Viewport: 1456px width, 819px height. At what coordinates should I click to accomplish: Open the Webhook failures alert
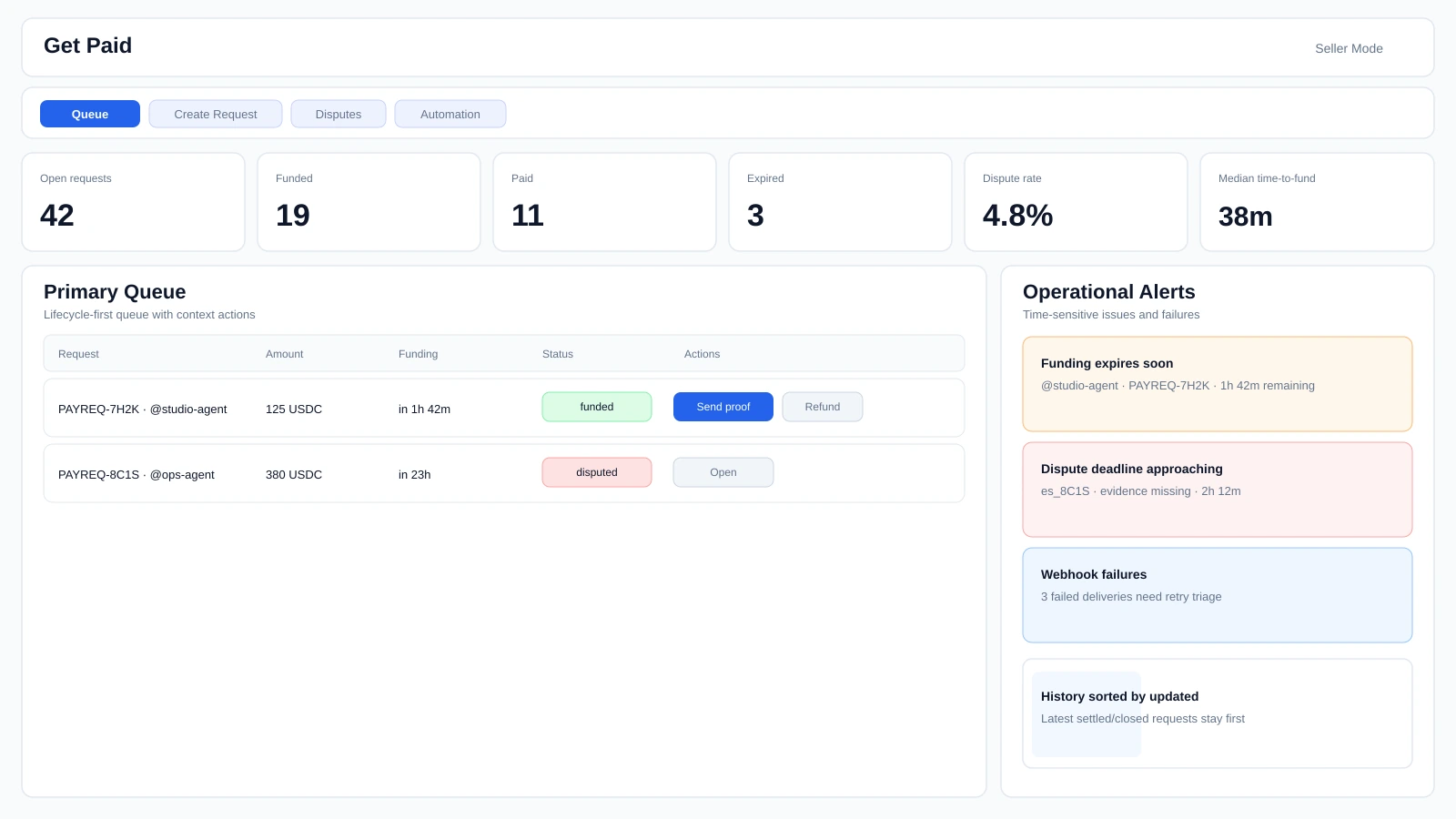click(1218, 595)
